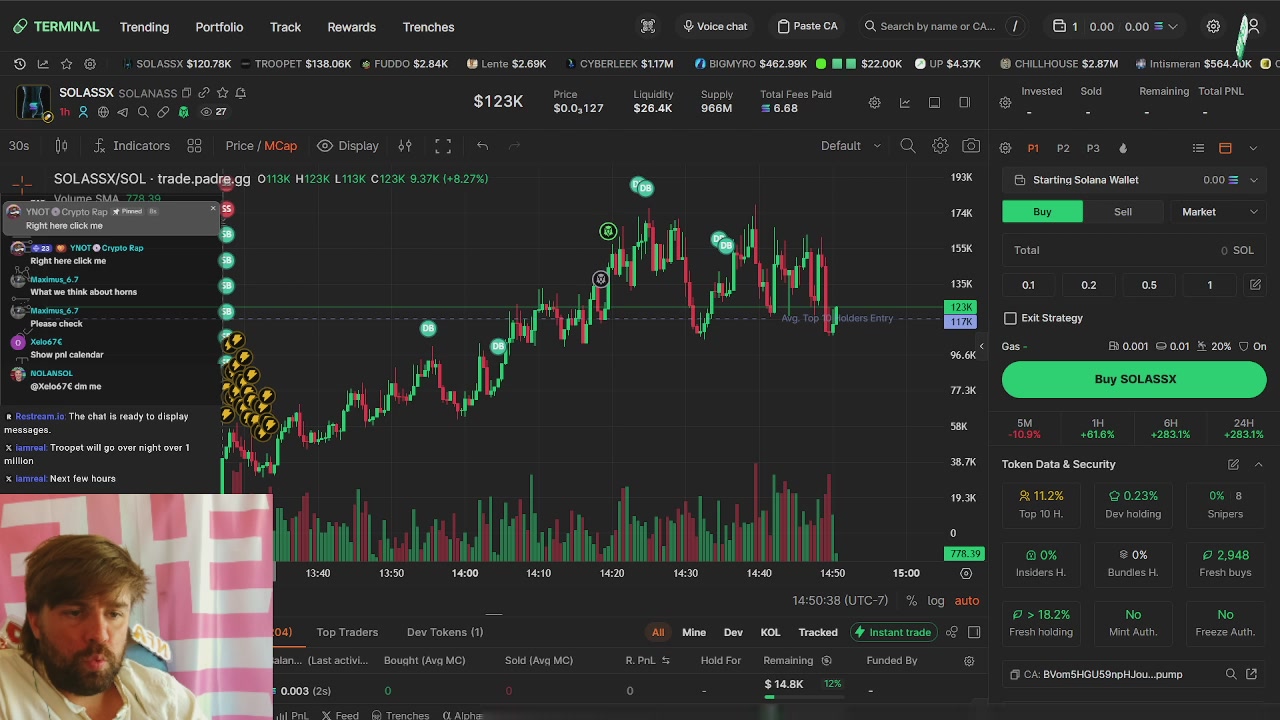Screen dimensions: 1280x720
Task: Search token with magnifier under SOLASSX name
Action: (143, 112)
